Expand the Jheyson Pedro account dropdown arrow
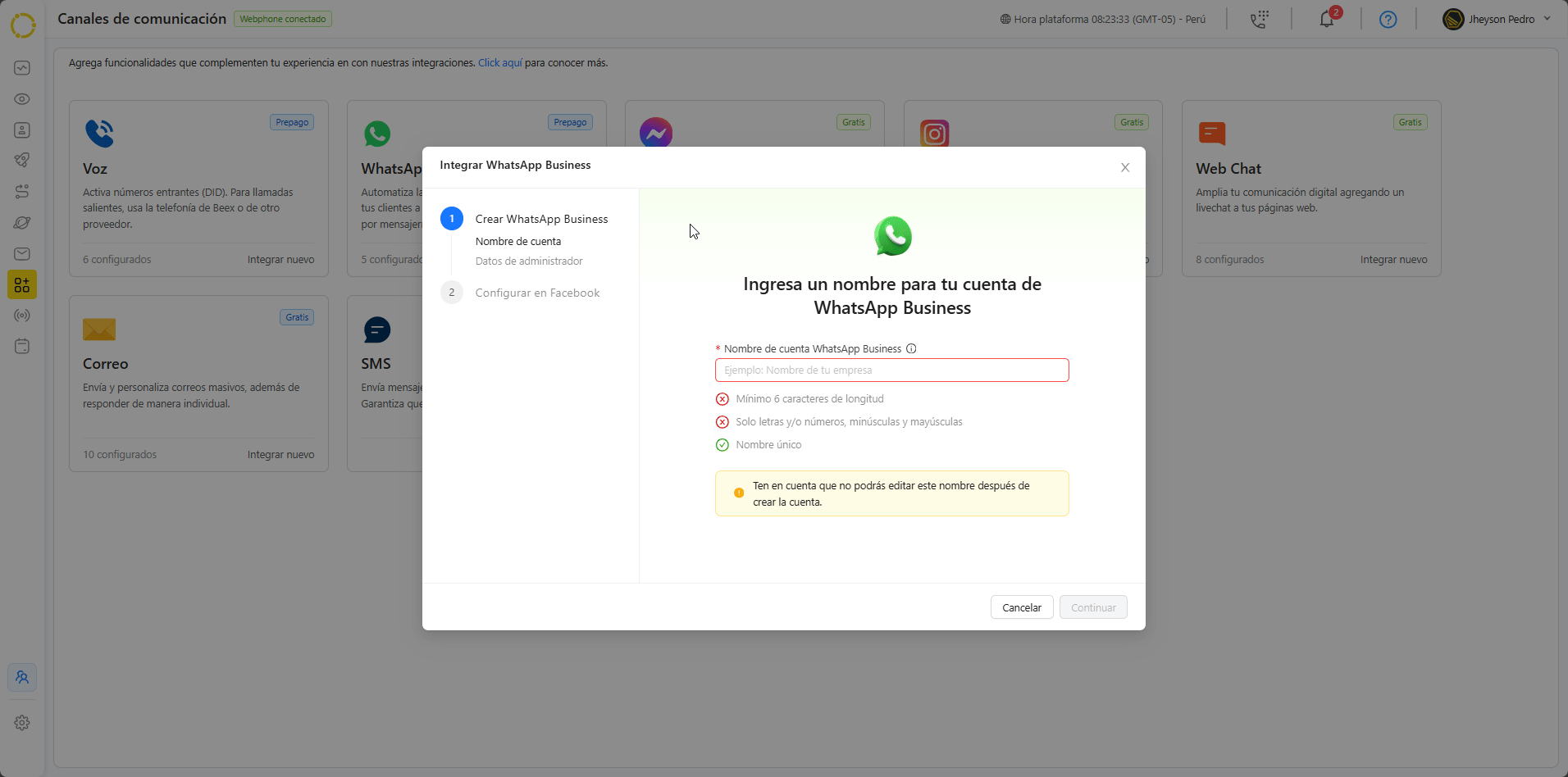The width and height of the screenshot is (1568, 777). [1547, 19]
